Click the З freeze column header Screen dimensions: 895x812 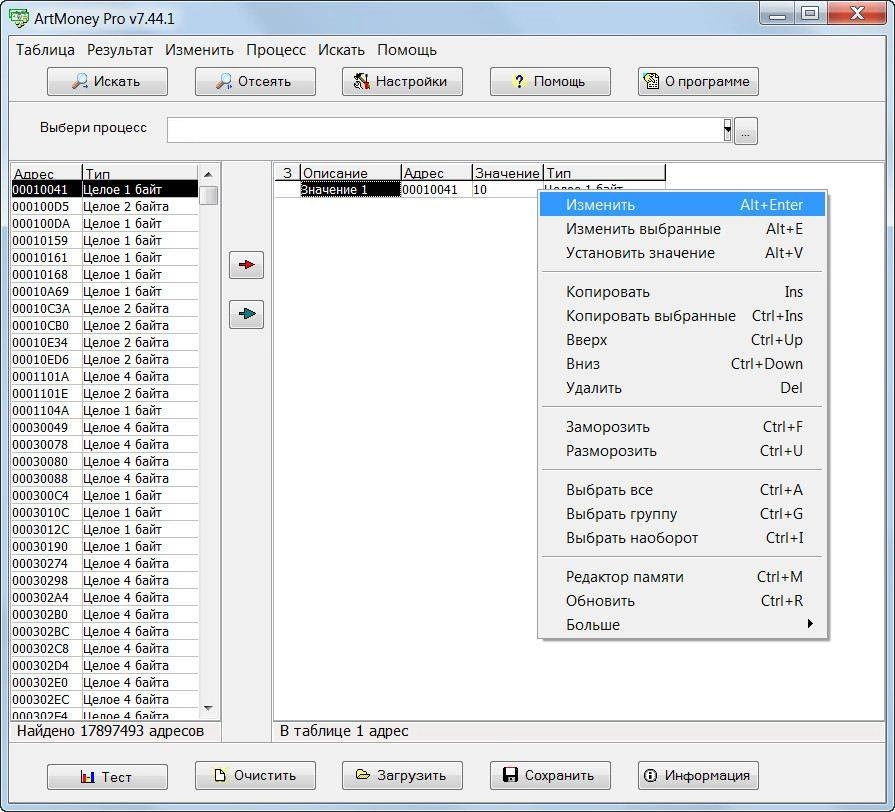coord(287,173)
